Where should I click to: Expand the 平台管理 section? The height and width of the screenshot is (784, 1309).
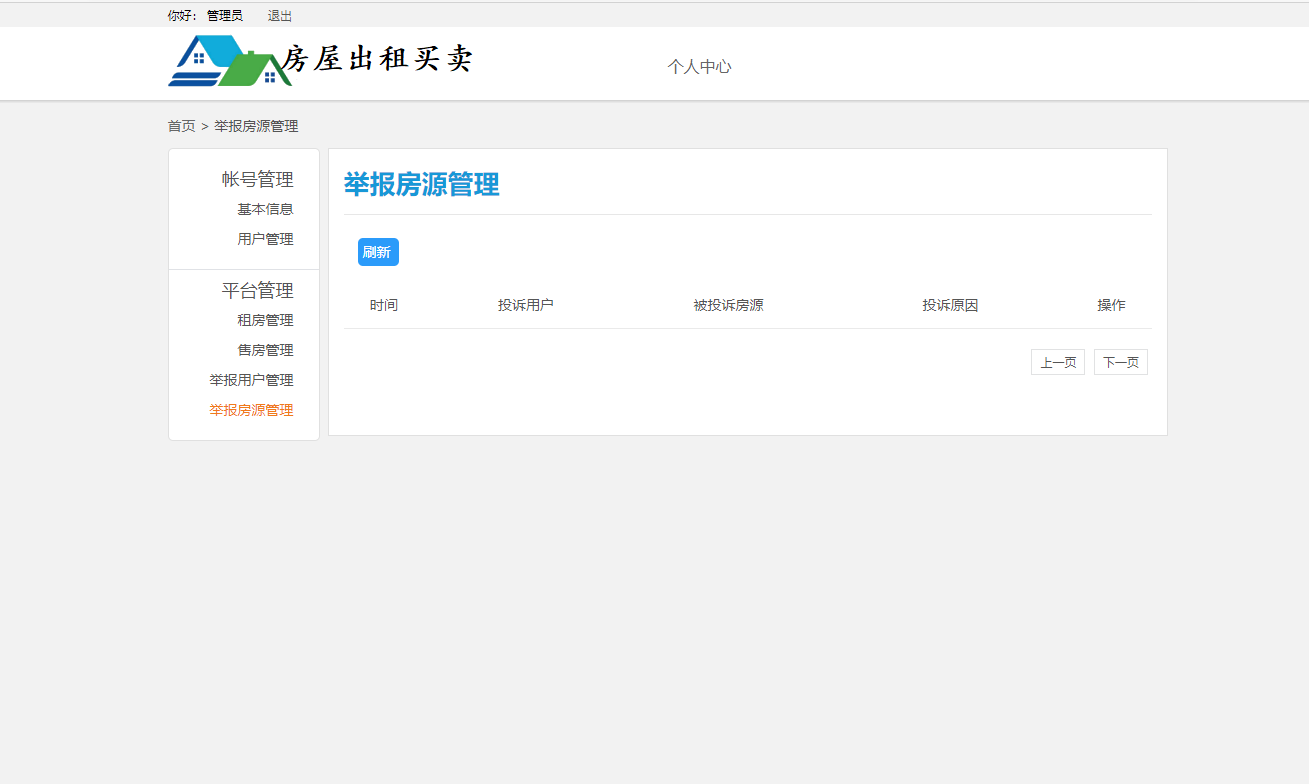[257, 290]
